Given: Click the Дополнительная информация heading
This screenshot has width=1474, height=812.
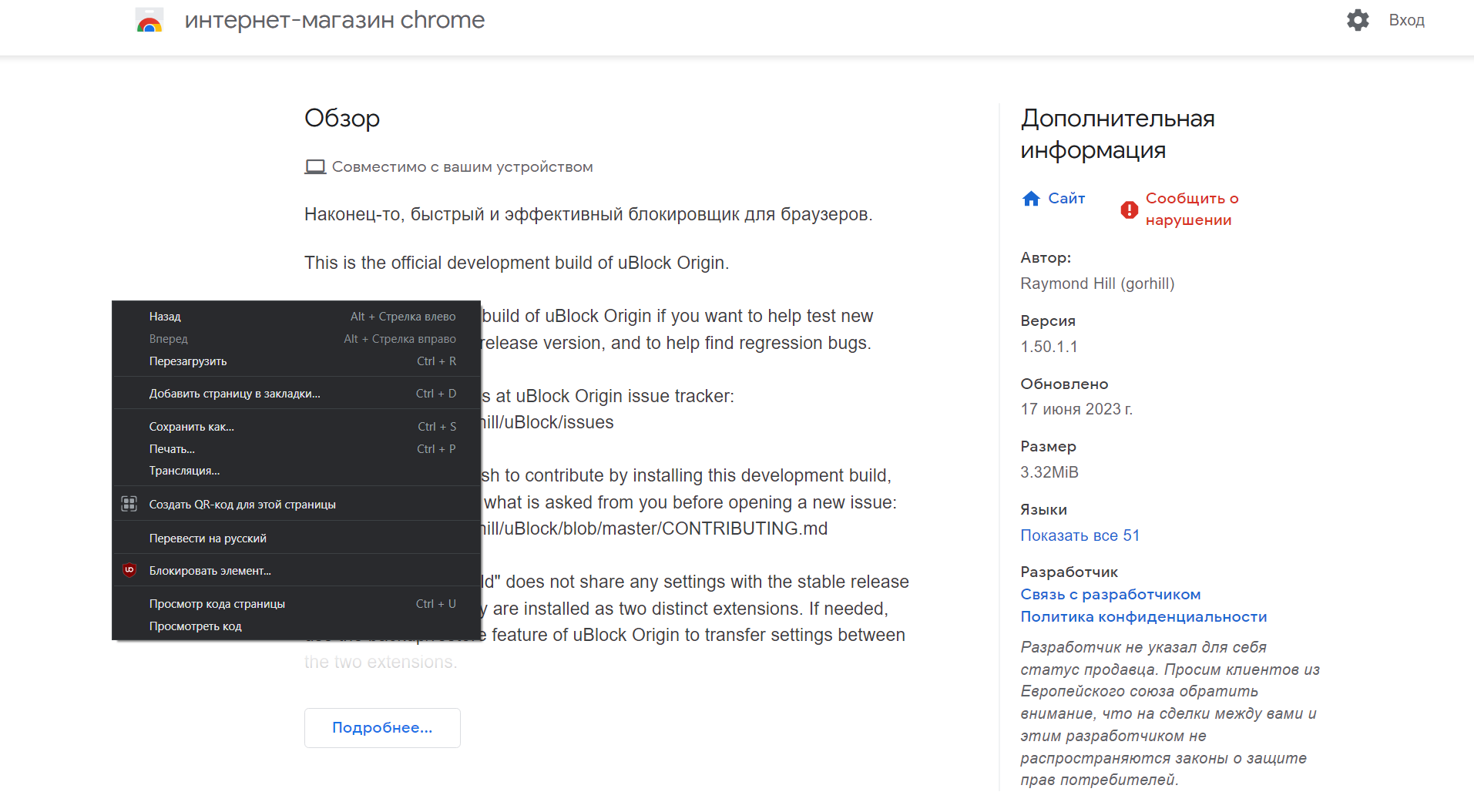Looking at the screenshot, I should [x=1117, y=134].
